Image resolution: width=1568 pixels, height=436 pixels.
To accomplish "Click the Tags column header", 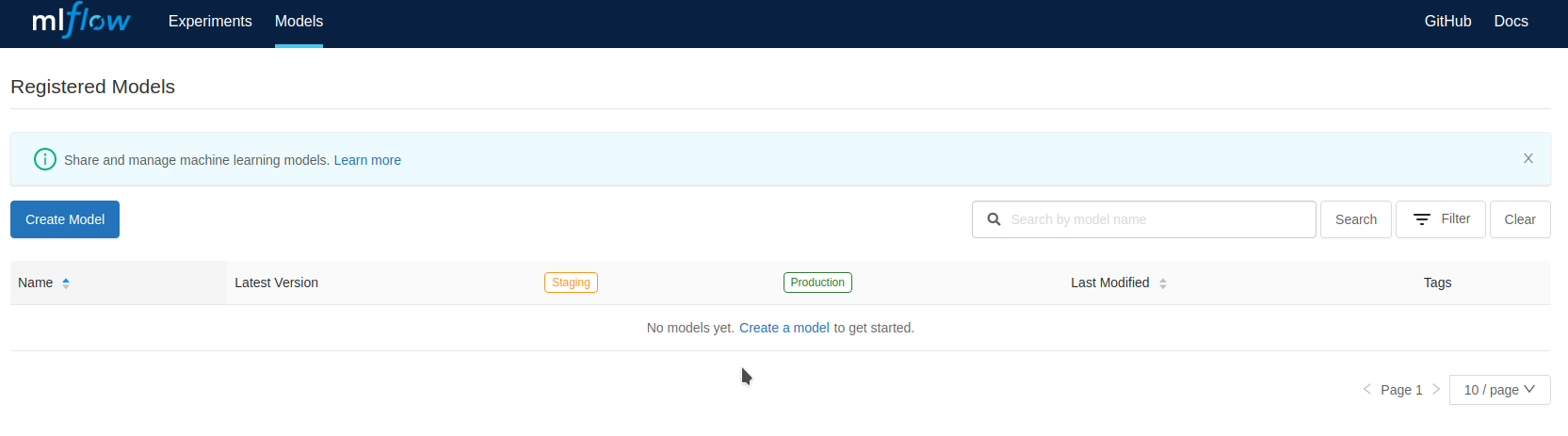I will (1437, 283).
